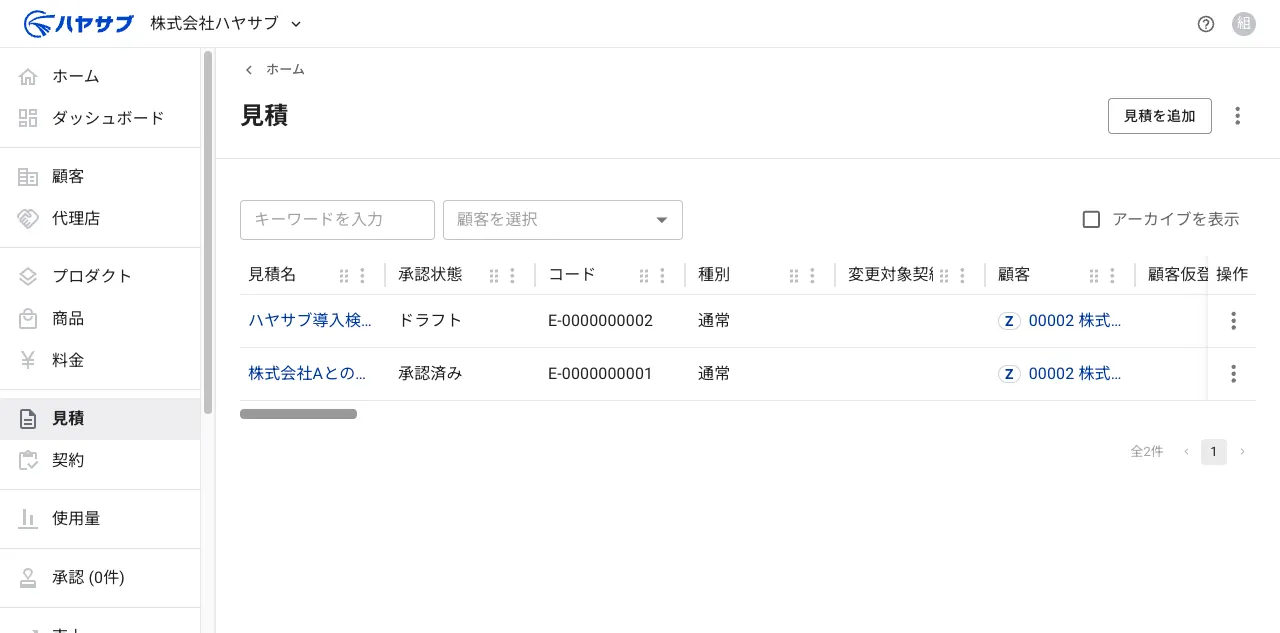This screenshot has height=633, width=1280.
Task: Open column menu for 承認状態
Action: pyautogui.click(x=512, y=275)
